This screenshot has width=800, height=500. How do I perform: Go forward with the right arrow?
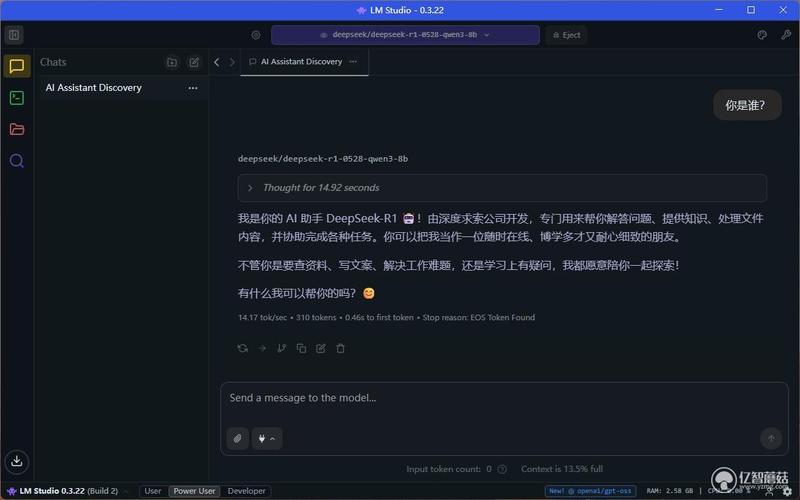tap(232, 62)
